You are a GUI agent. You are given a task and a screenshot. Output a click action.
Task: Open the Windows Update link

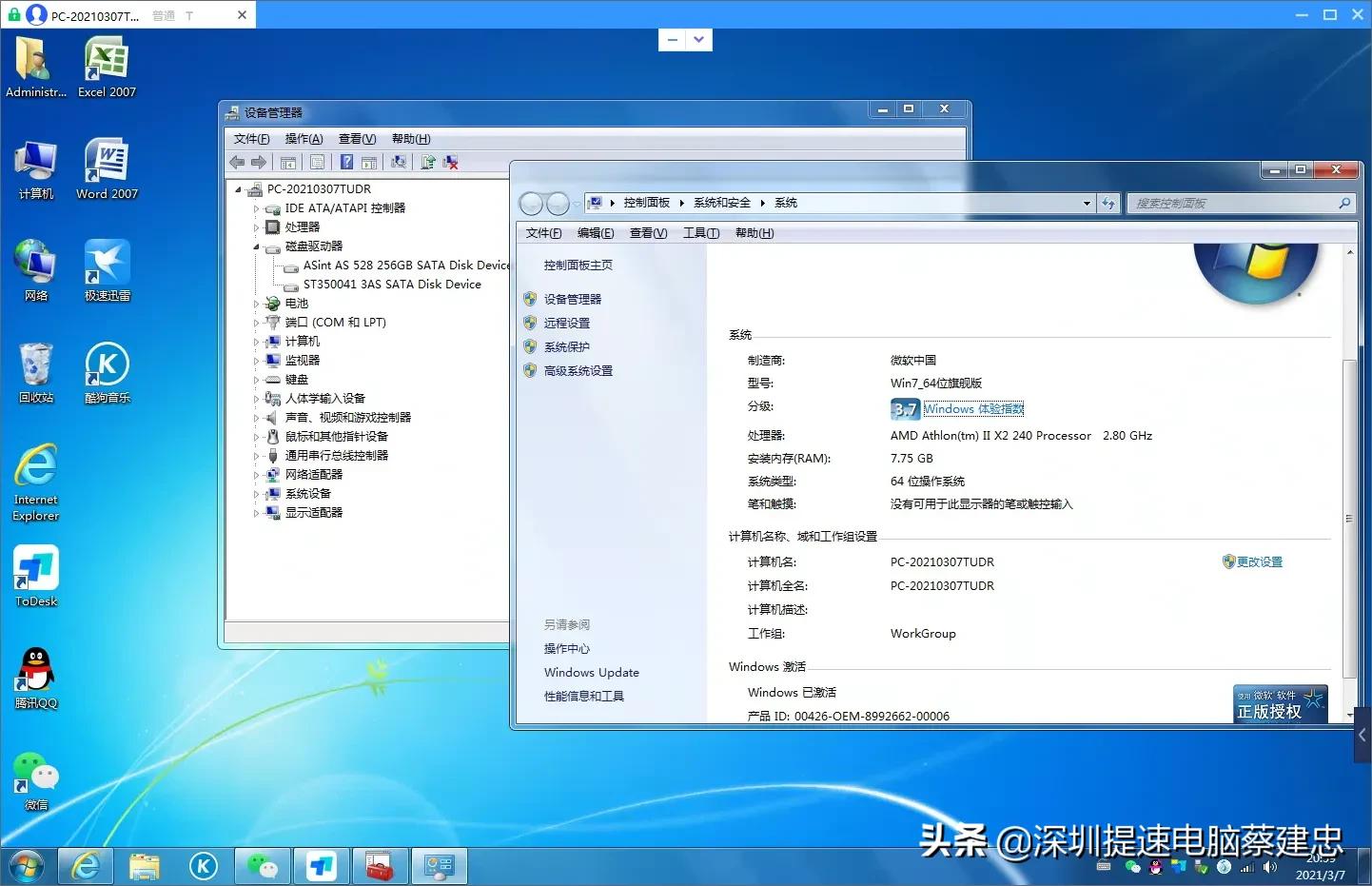click(592, 673)
